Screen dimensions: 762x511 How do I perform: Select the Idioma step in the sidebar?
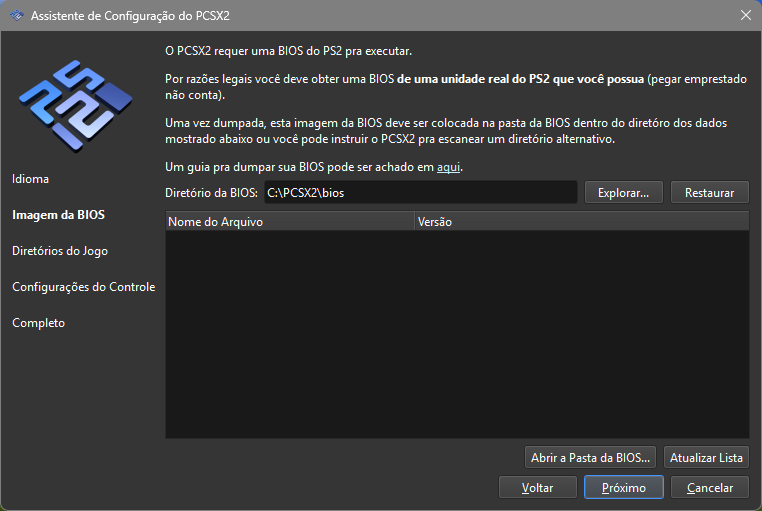click(31, 179)
